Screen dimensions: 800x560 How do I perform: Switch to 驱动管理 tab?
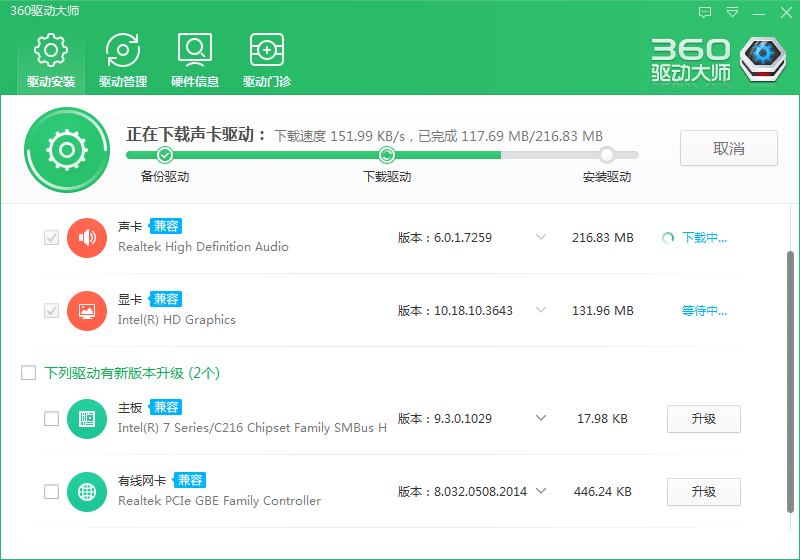pos(123,60)
